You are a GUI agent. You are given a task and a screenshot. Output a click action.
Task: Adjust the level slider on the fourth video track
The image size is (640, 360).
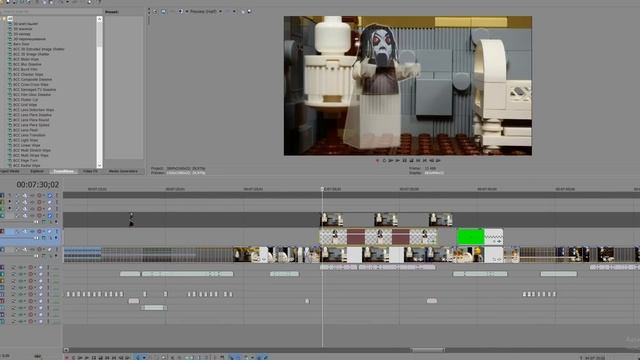coord(36,222)
